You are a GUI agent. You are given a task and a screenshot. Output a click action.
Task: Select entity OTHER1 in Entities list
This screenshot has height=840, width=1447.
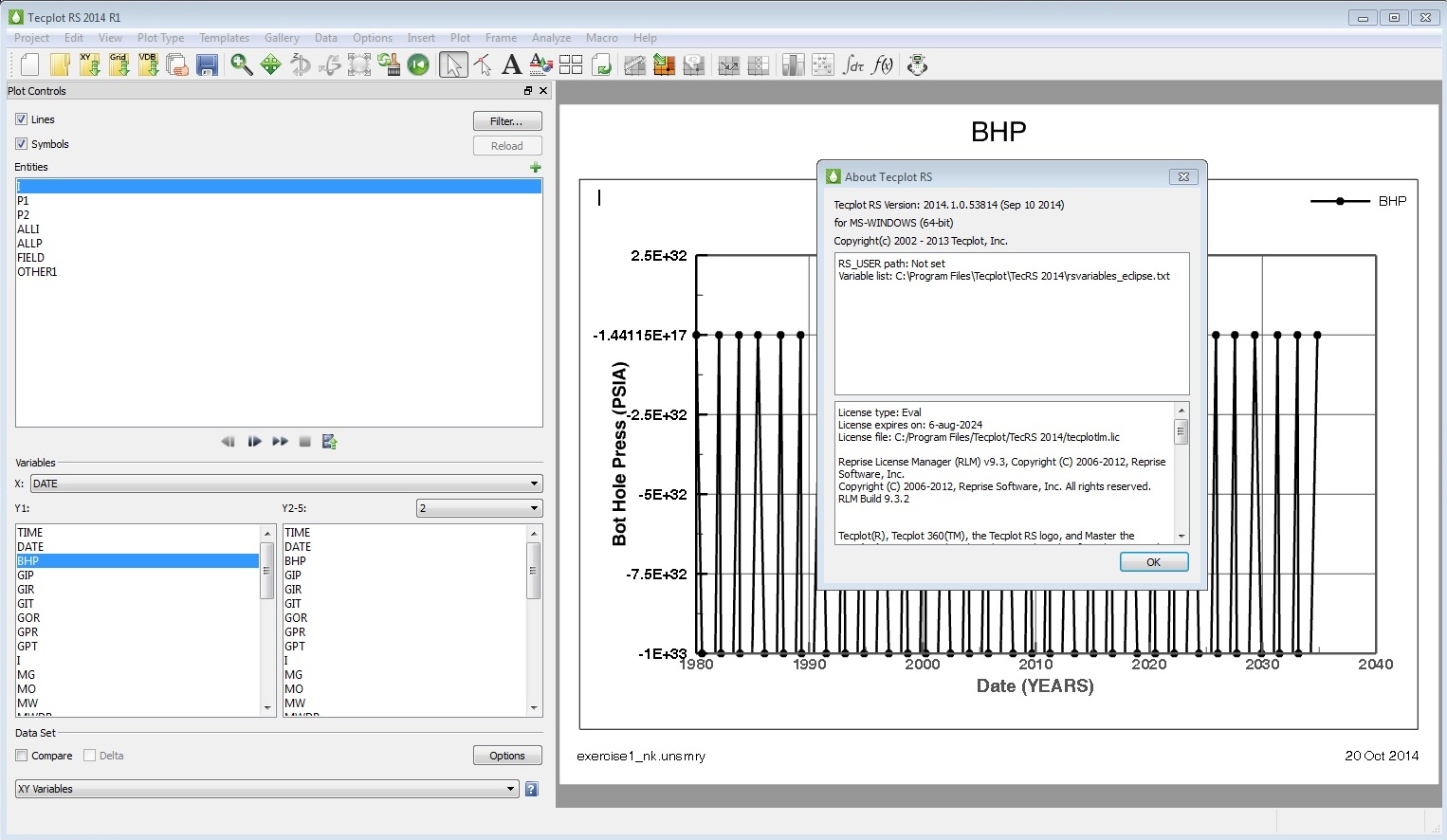tap(279, 272)
